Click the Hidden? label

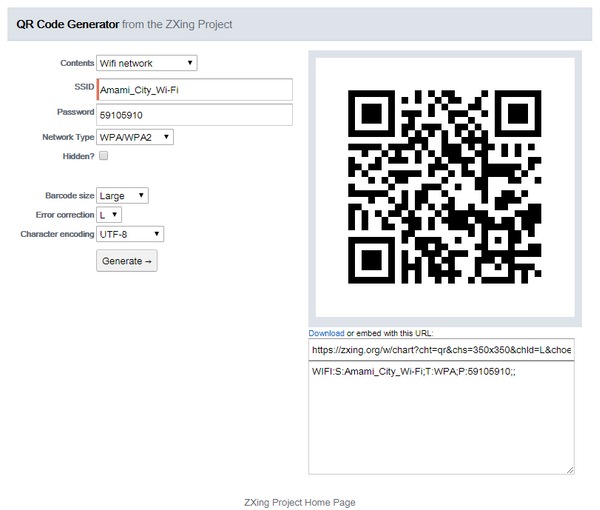click(x=78, y=156)
